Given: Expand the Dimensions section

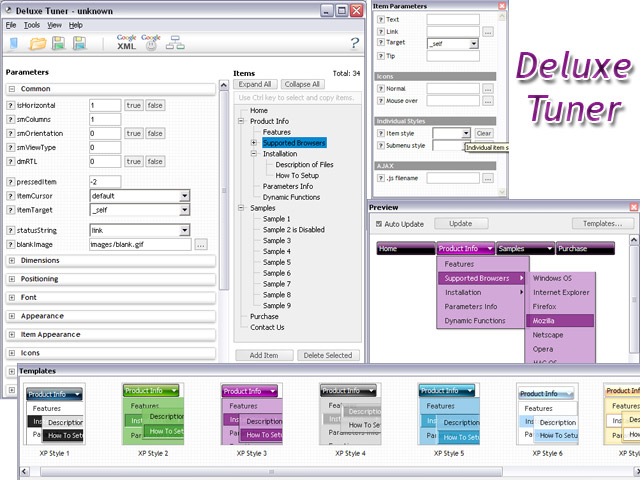Looking at the screenshot, I should [11, 261].
